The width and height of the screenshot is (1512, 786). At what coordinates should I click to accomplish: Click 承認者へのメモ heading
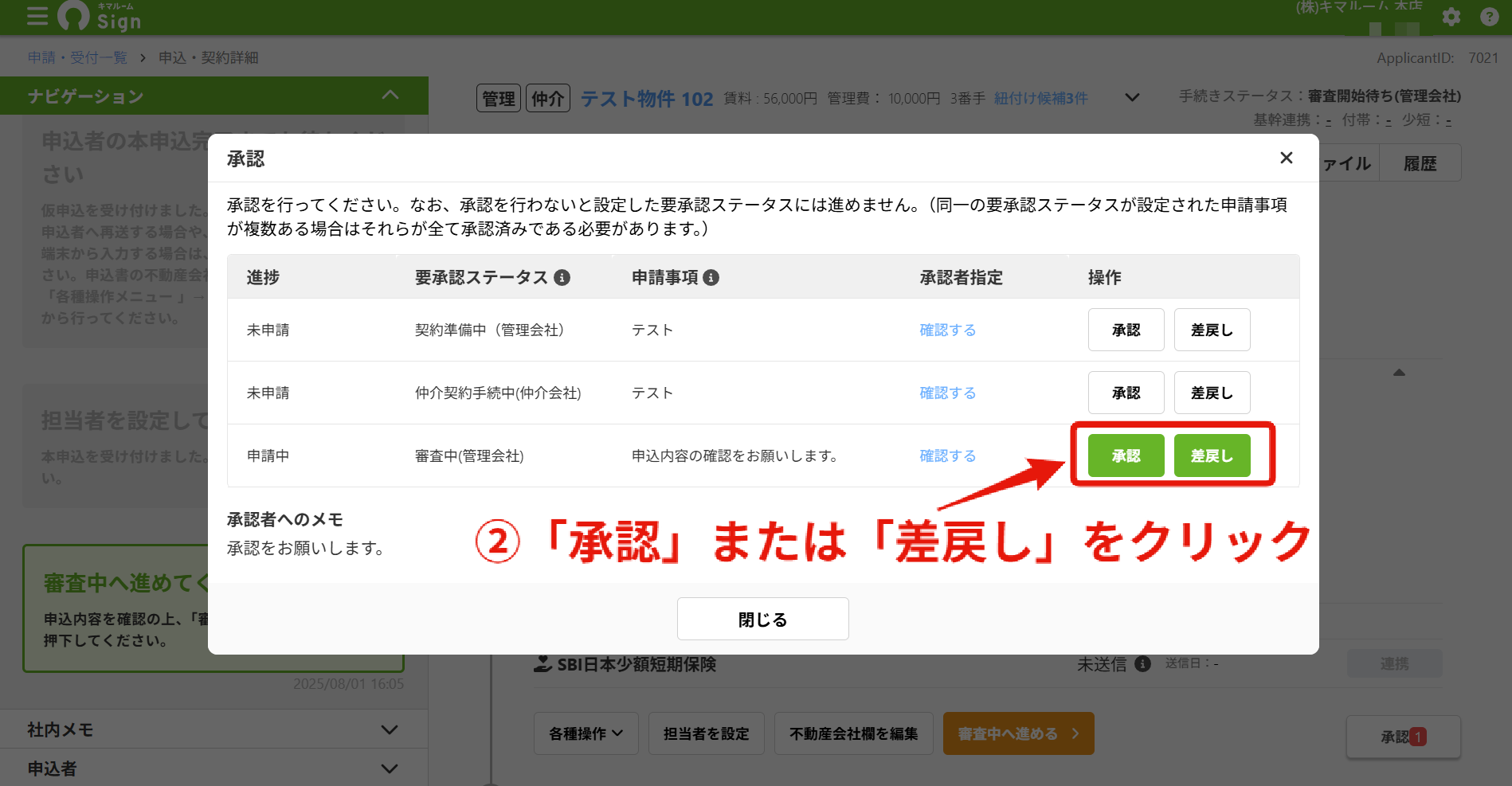tap(284, 519)
